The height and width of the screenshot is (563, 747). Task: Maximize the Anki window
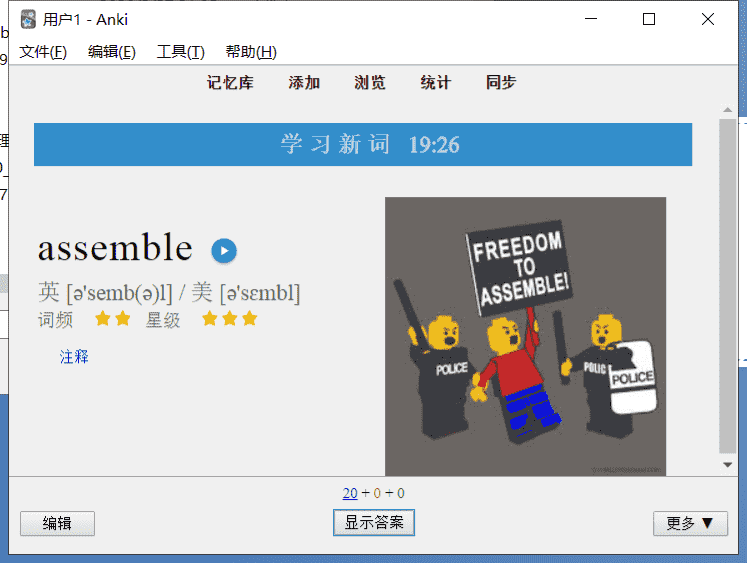click(649, 19)
